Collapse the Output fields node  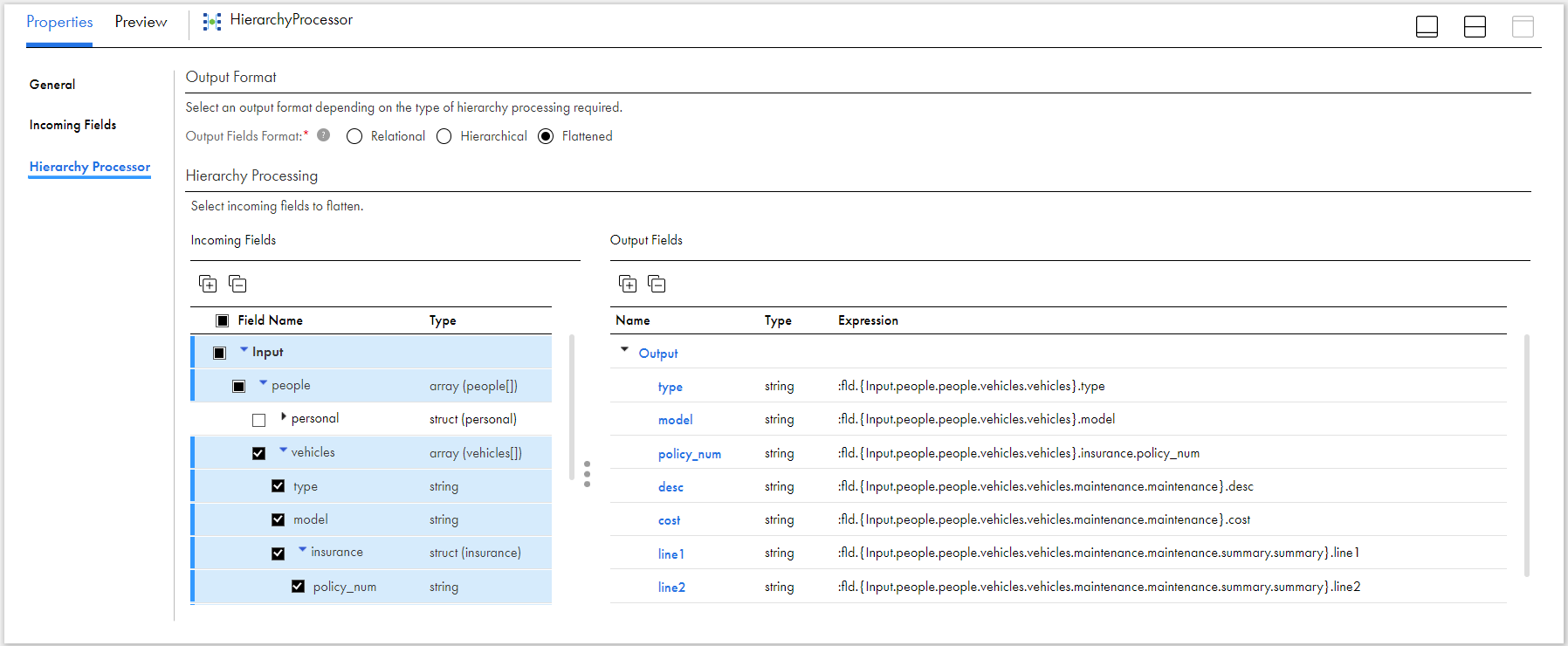pyautogui.click(x=624, y=349)
